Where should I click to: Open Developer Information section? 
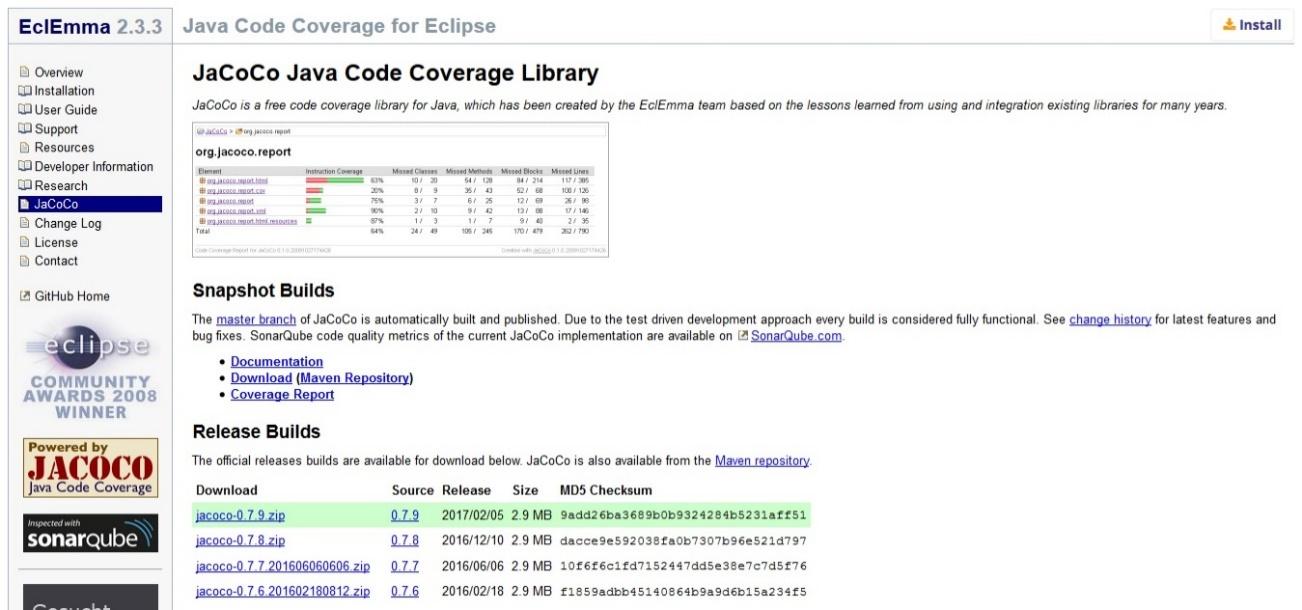tap(94, 167)
